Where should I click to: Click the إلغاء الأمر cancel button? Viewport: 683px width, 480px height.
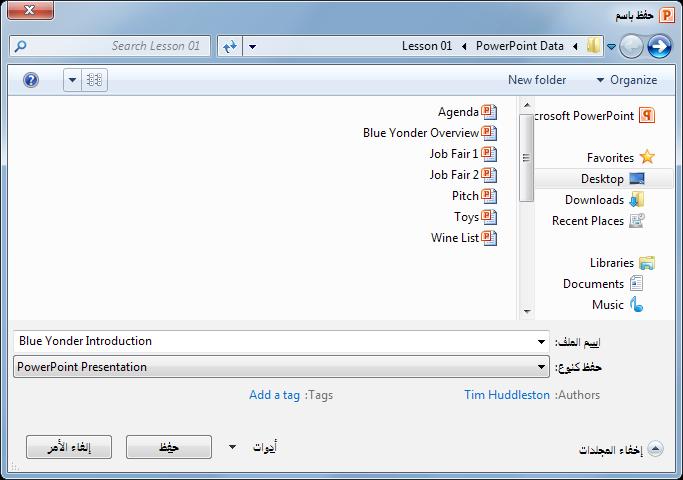[69, 447]
